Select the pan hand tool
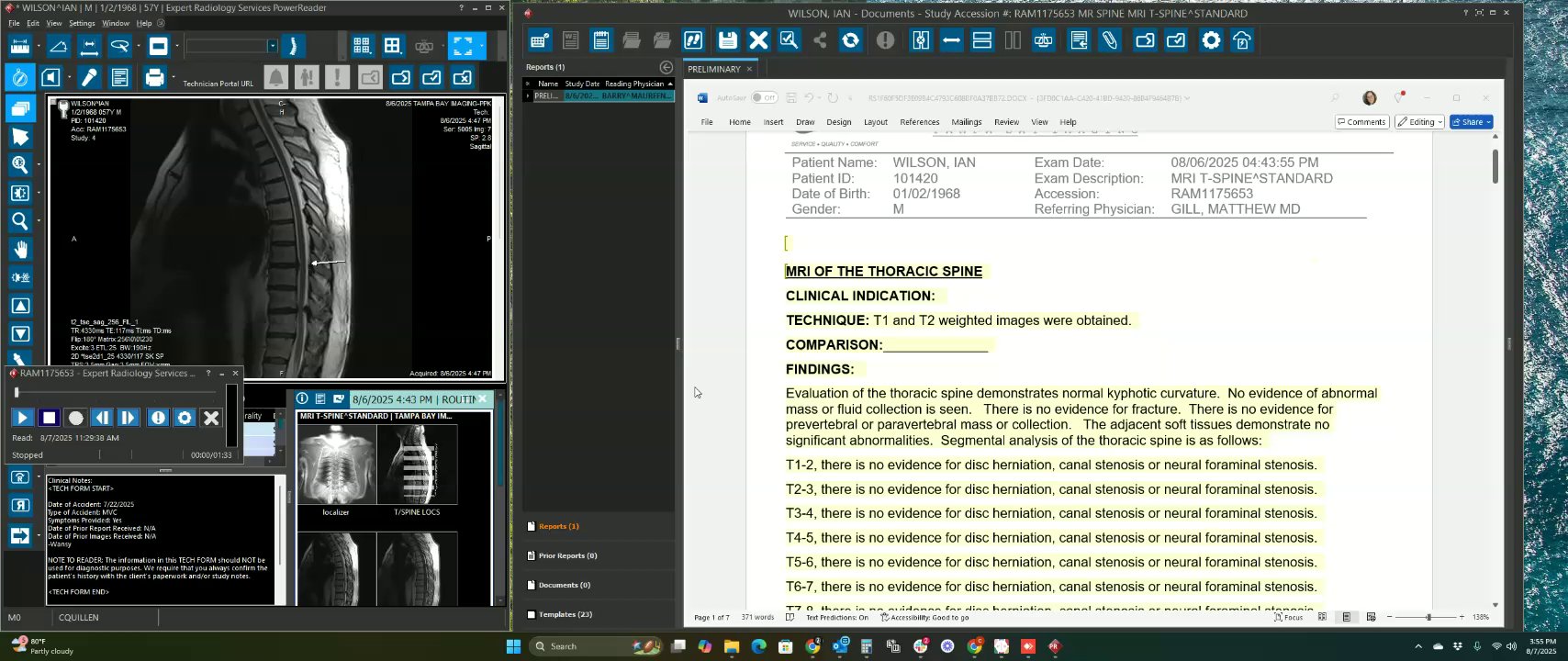Screen dimensions: 1568x661 click(x=19, y=249)
